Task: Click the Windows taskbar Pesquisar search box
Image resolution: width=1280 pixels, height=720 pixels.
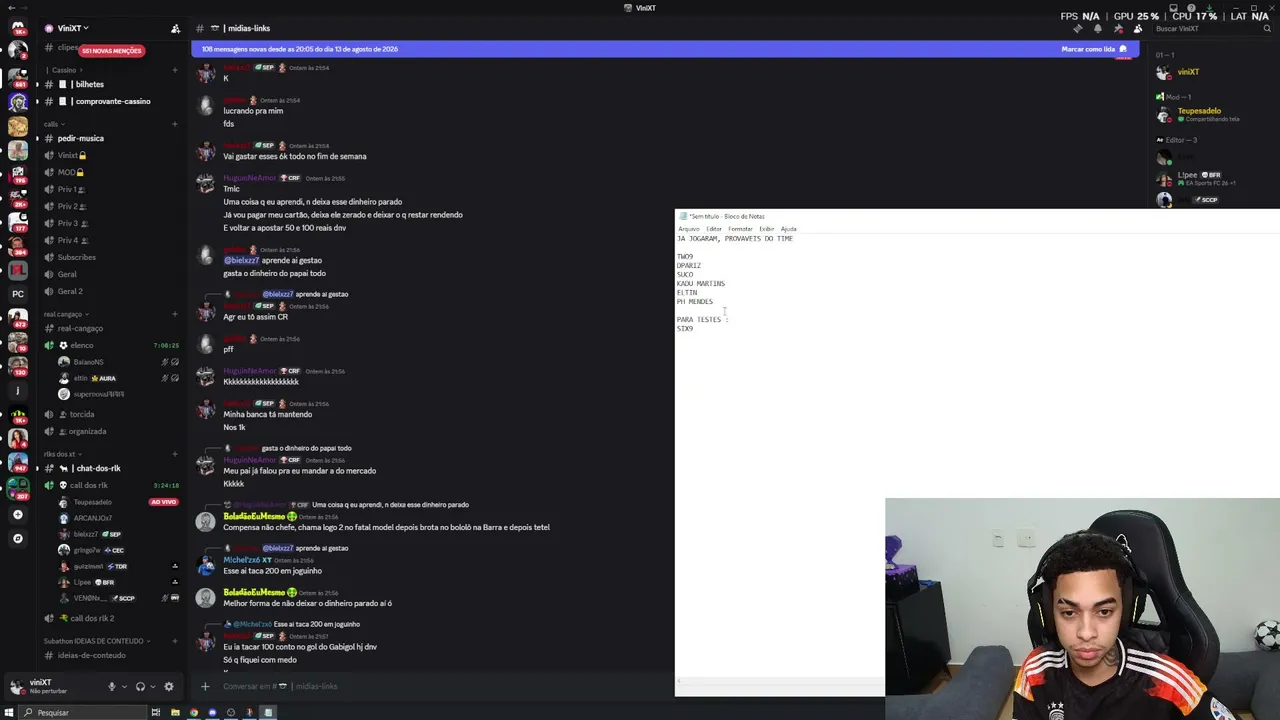Action: [84, 712]
